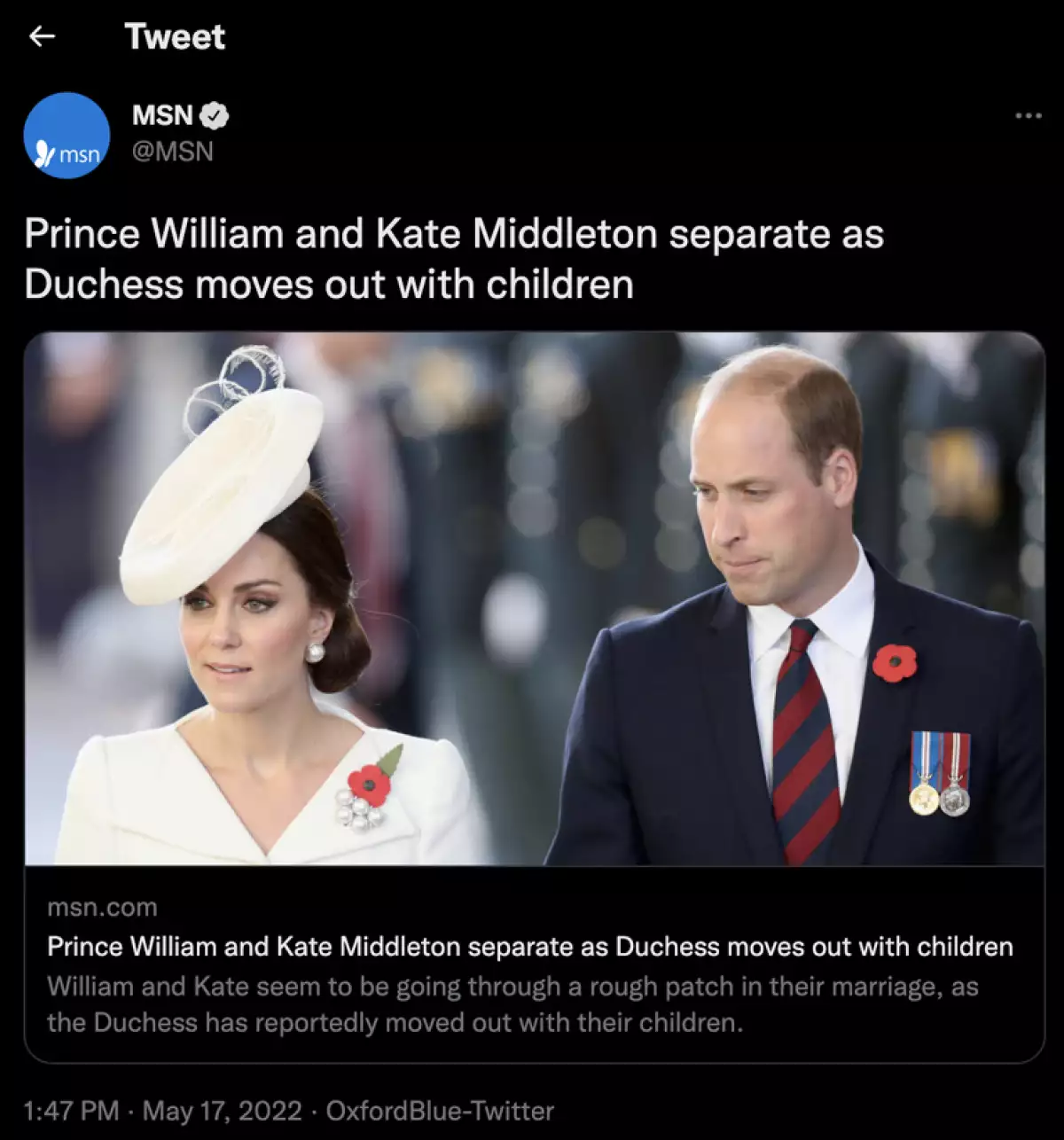The image size is (1064, 1140).
Task: Click the MSN display name
Action: coord(161,115)
